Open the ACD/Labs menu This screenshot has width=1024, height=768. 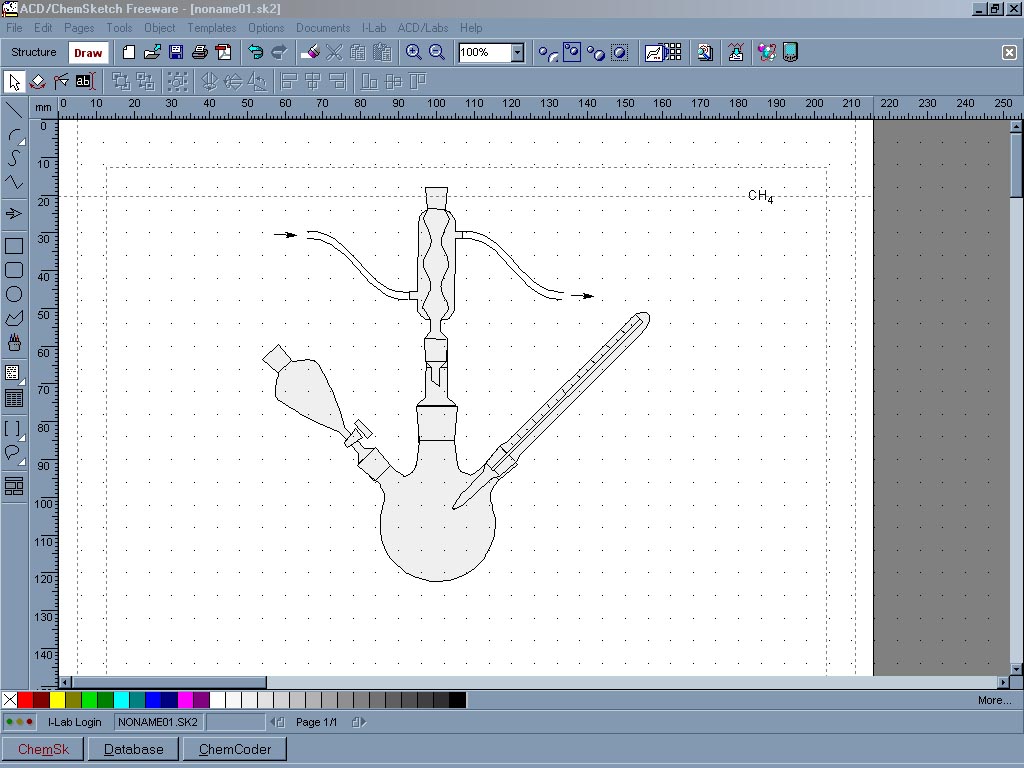[423, 27]
